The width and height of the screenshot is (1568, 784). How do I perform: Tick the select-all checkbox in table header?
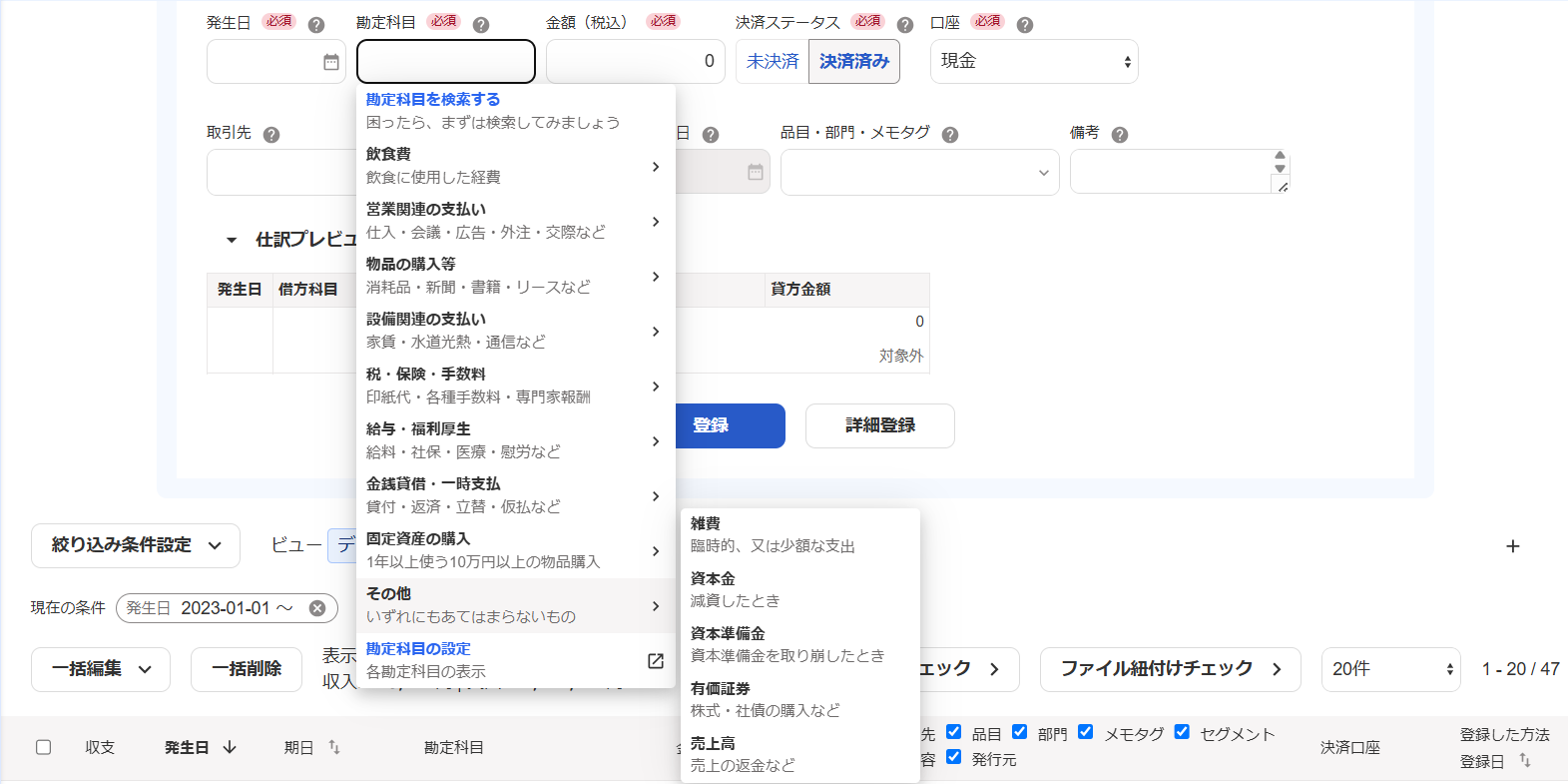pyautogui.click(x=43, y=747)
